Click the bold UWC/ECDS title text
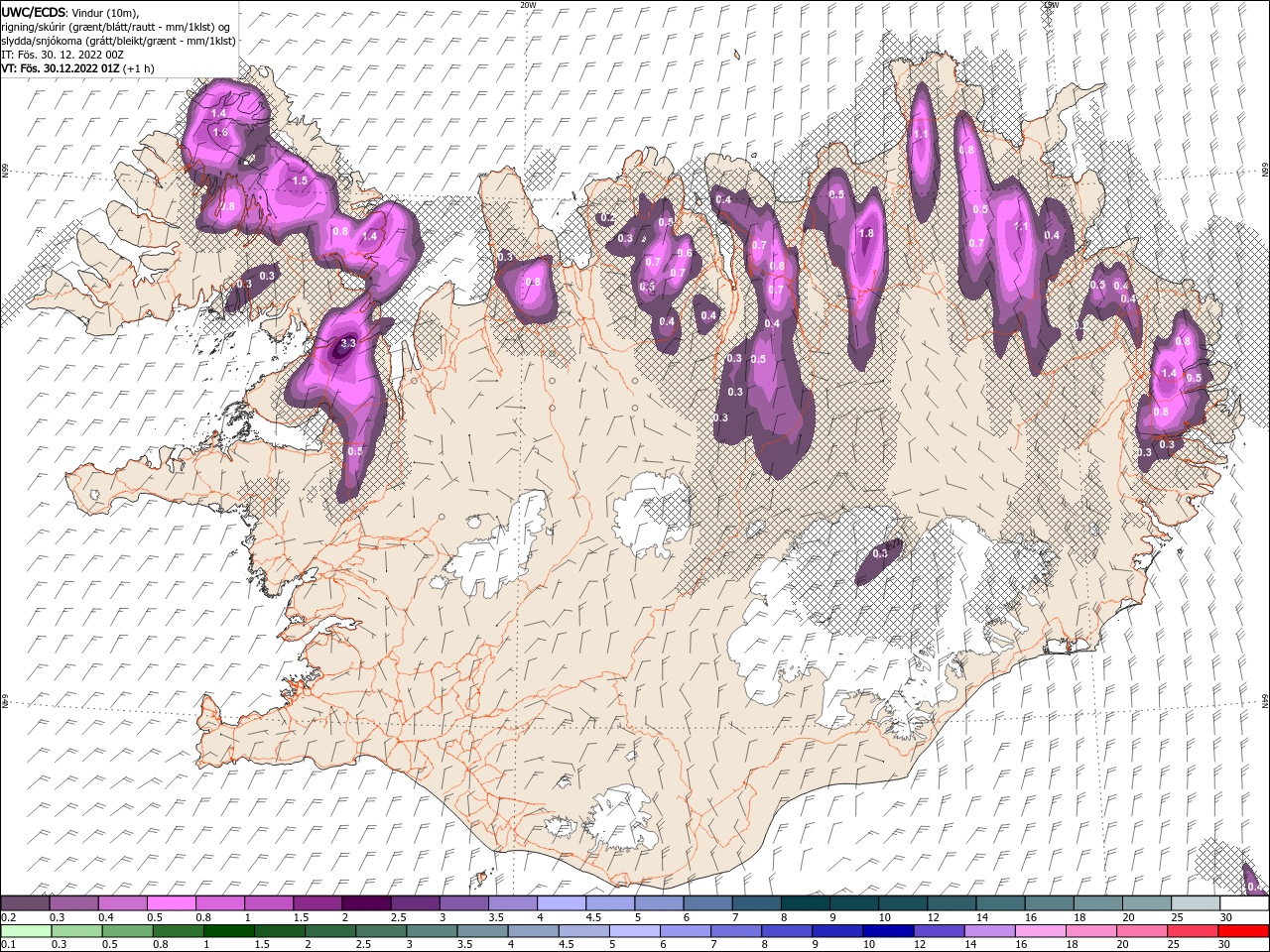 click(x=34, y=12)
